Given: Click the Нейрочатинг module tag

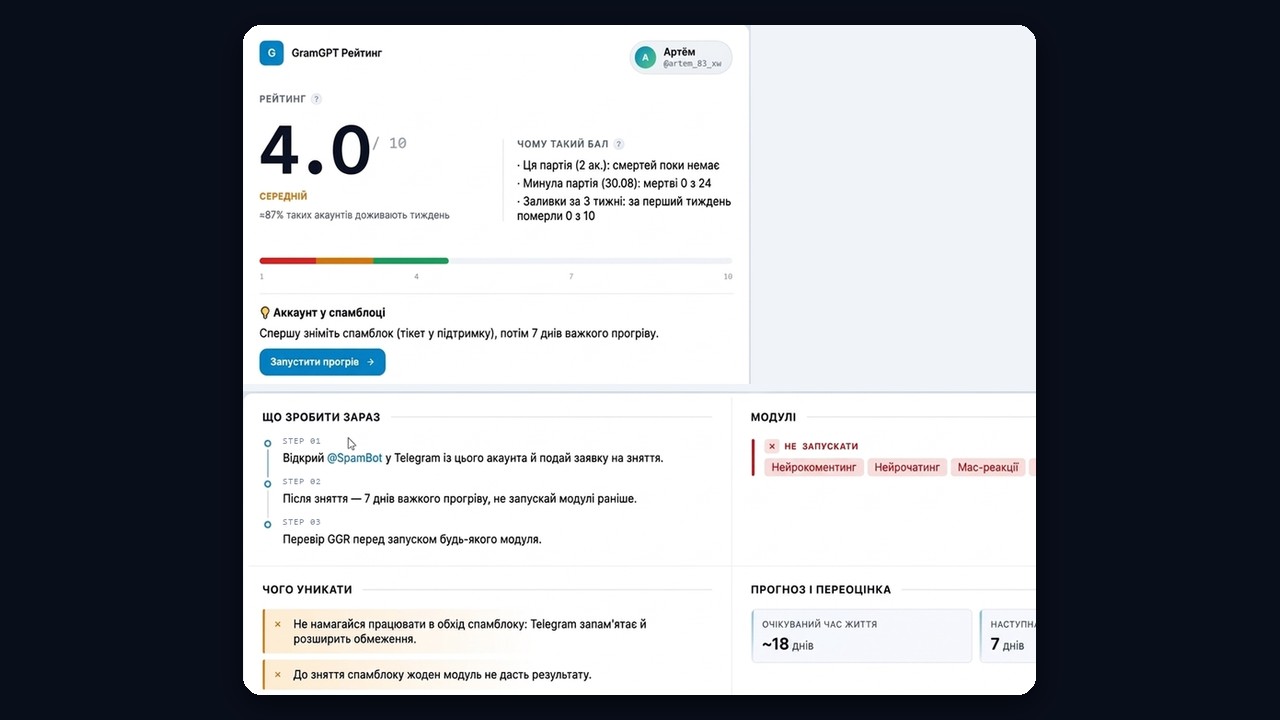Looking at the screenshot, I should [909, 467].
